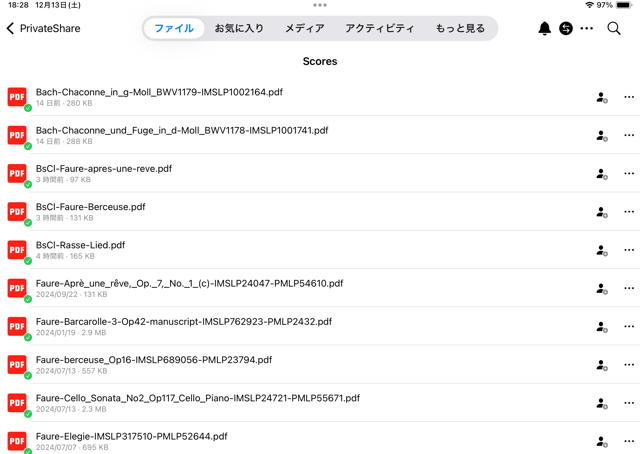Open the search magnifier
Screen dimensions: 640x454
(x=614, y=29)
